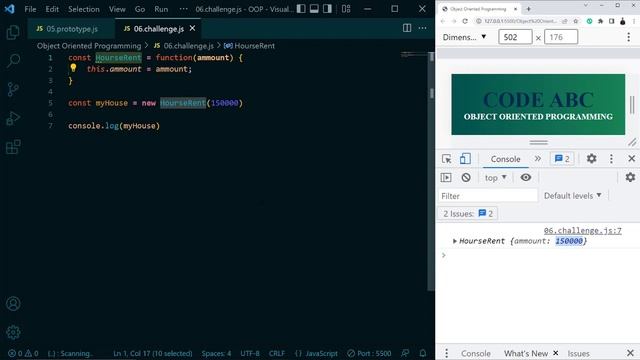This screenshot has height=360, width=640.
Task: Open Run and Debug view
Action: click(x=13, y=118)
